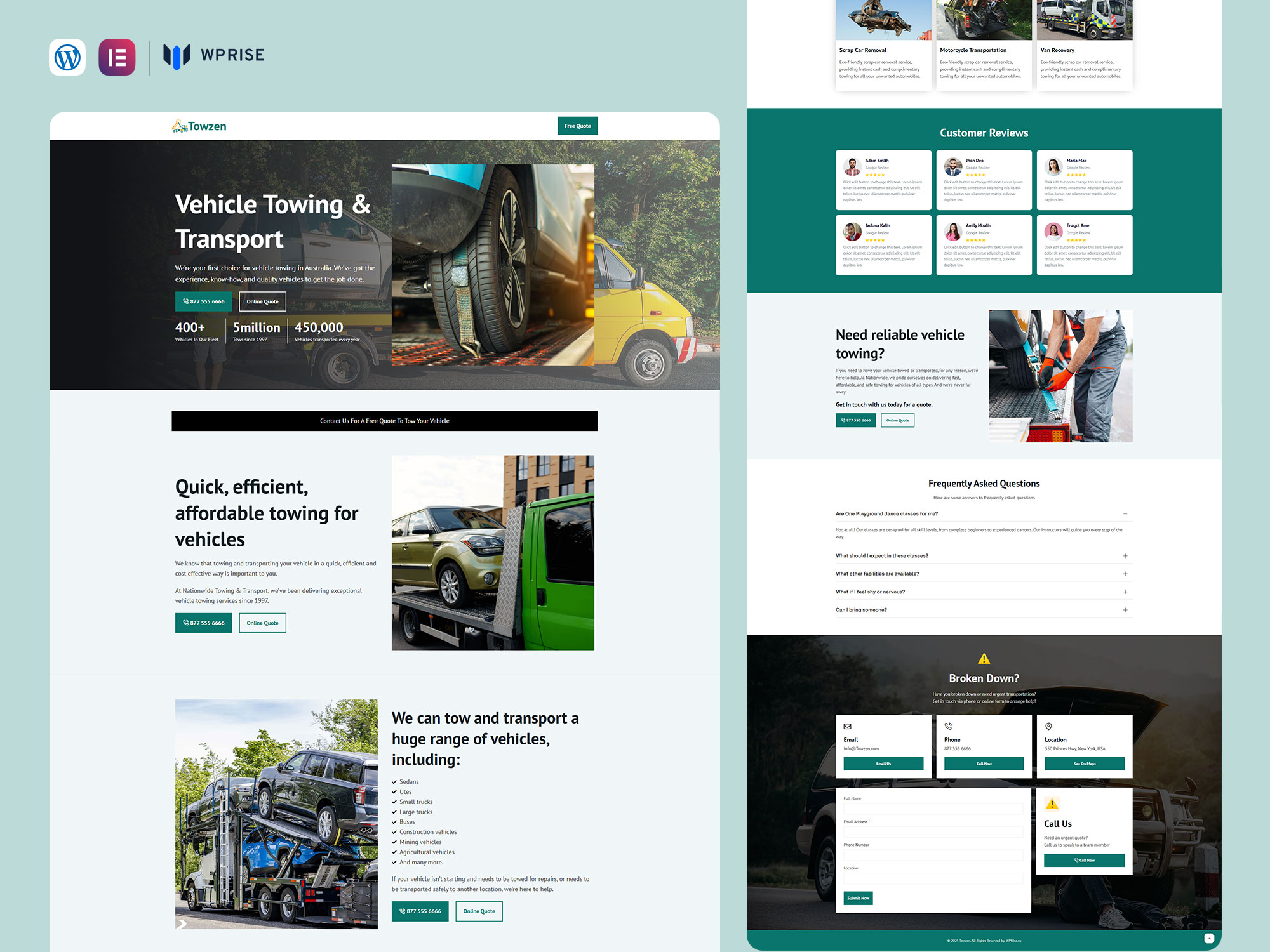Click the warning icon in Call Us card
This screenshot has width=1270, height=952.
click(x=1052, y=804)
